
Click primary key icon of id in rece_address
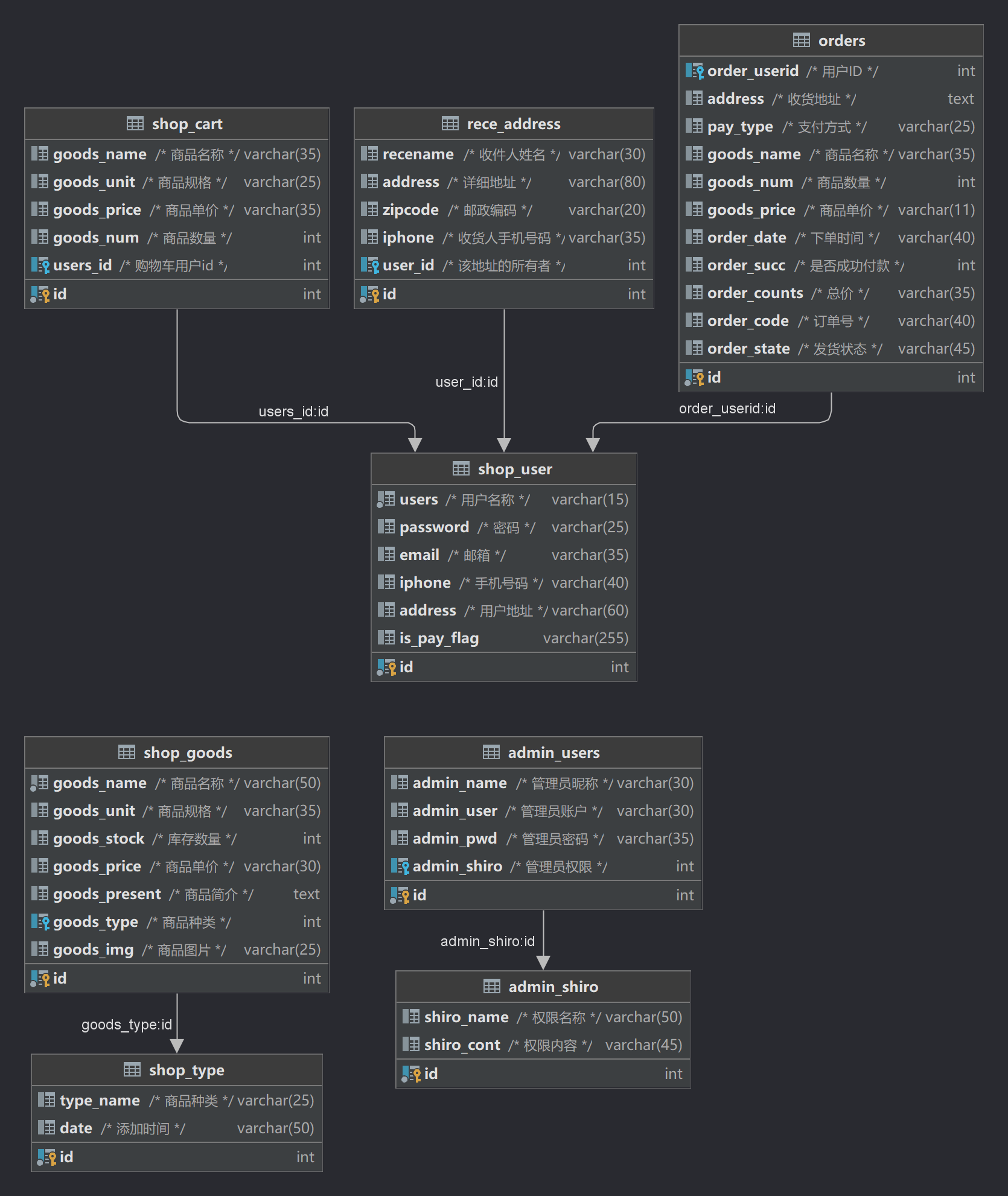369,294
